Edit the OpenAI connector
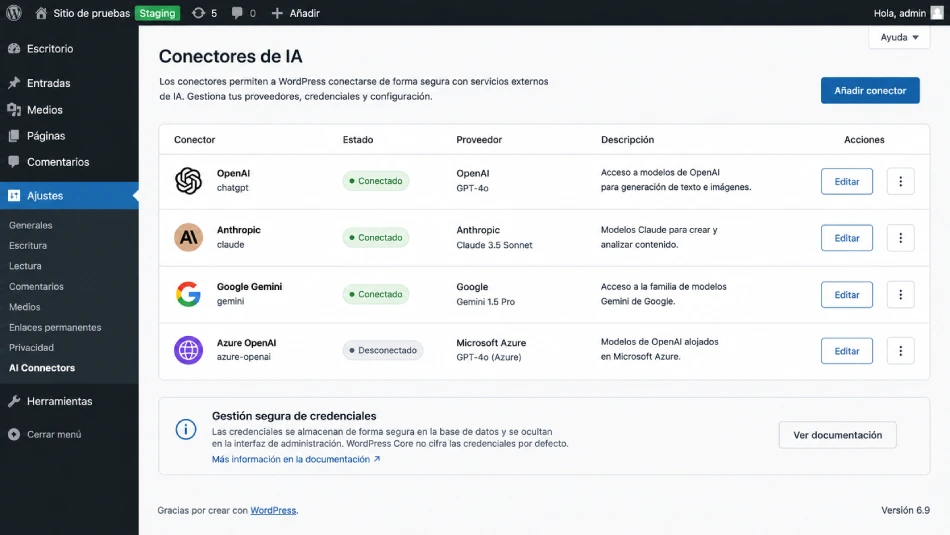This screenshot has width=950, height=535. click(846, 181)
